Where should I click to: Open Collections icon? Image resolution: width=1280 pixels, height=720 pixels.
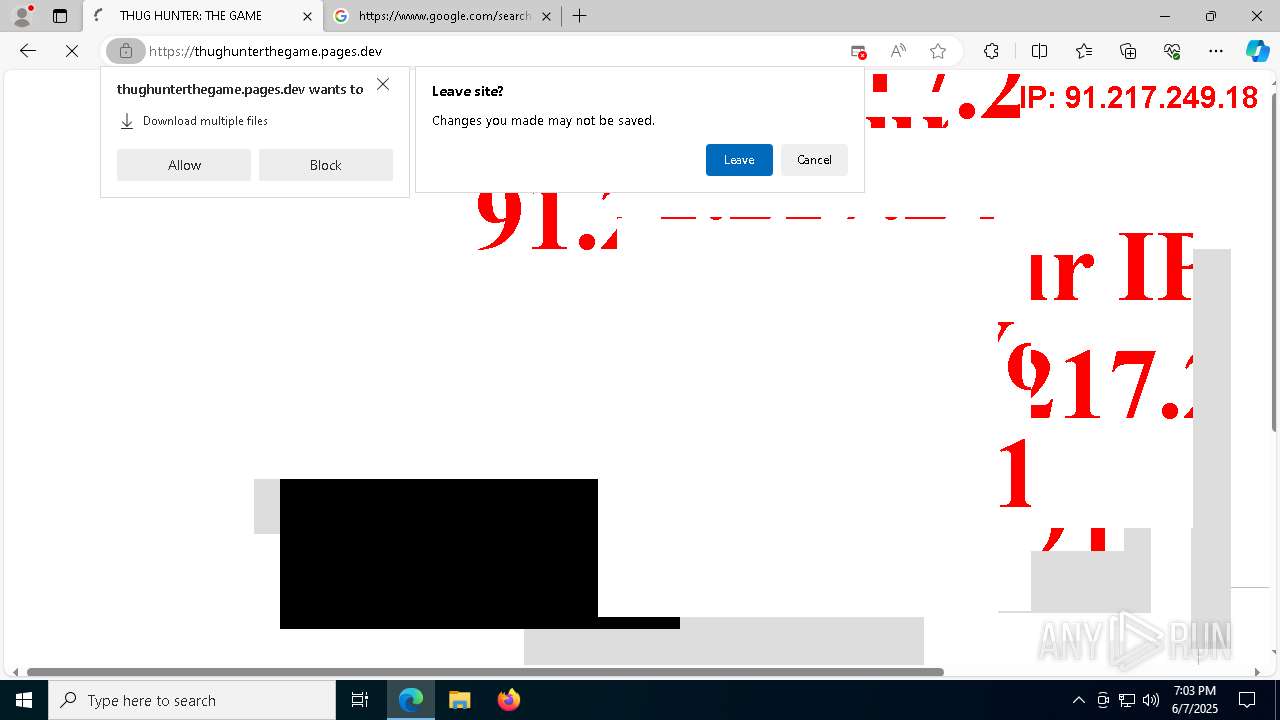pyautogui.click(x=1128, y=51)
